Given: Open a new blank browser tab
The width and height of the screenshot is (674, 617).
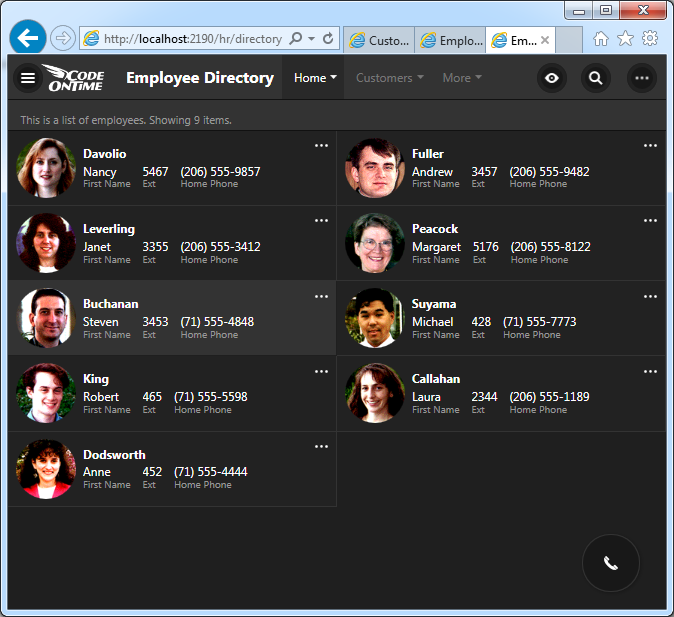Looking at the screenshot, I should pos(569,40).
